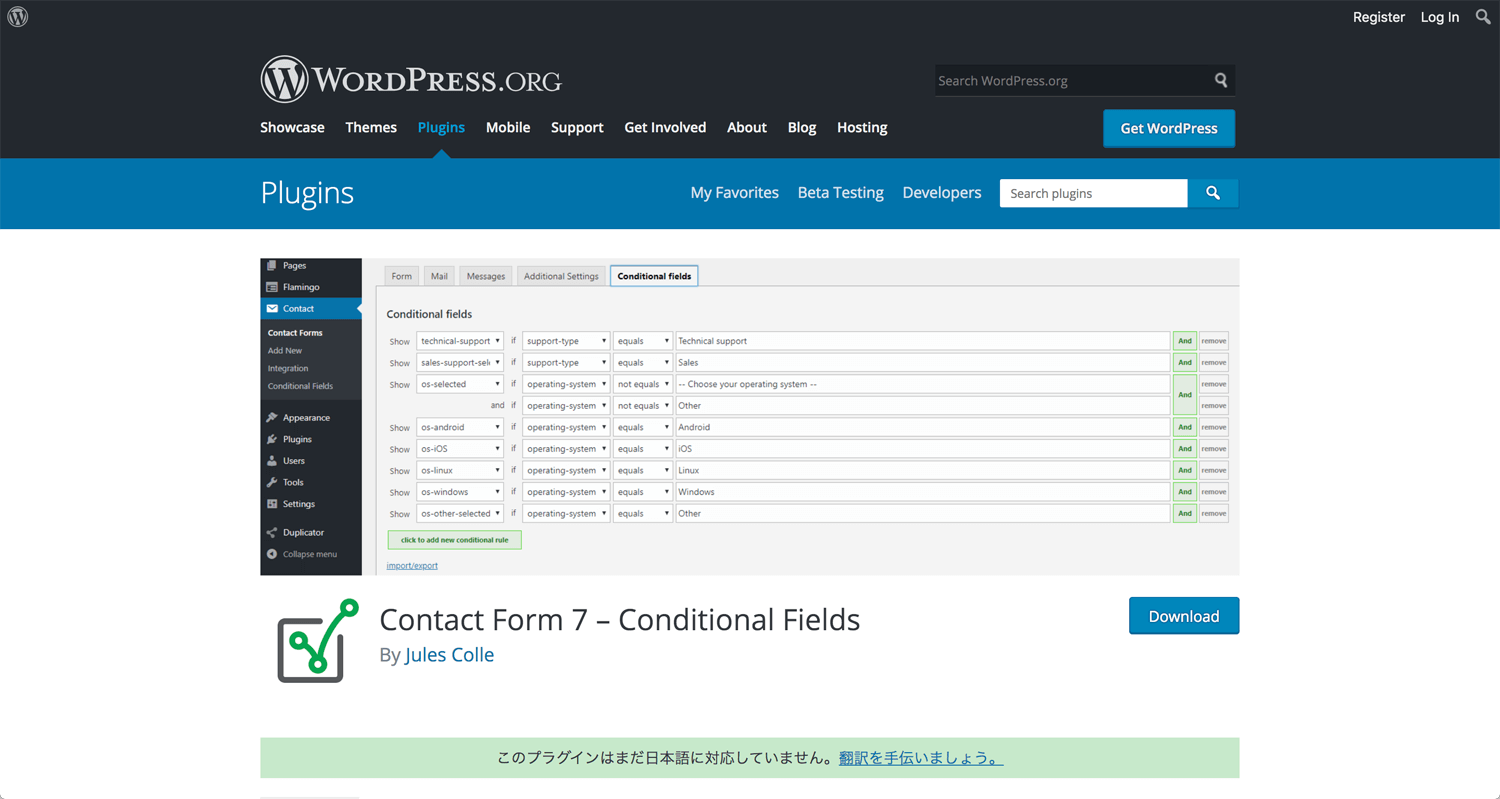1500x799 pixels.
Task: Switch to the Form tab
Action: 402,276
